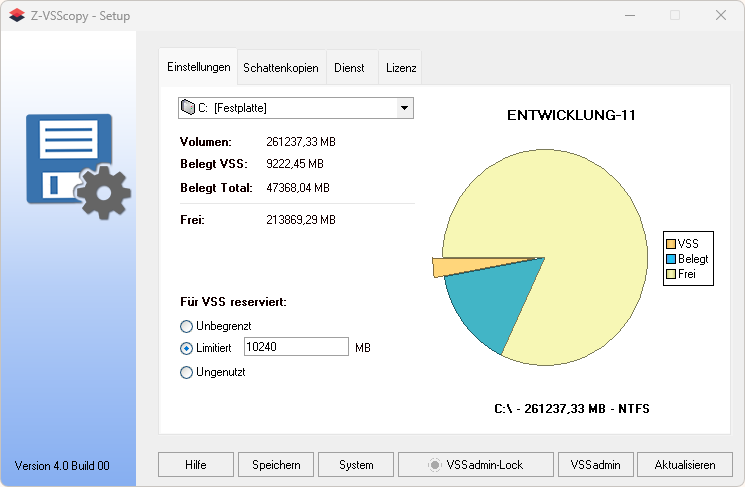The image size is (745, 487).
Task: Select the Einstellungen tab
Action: [199, 67]
